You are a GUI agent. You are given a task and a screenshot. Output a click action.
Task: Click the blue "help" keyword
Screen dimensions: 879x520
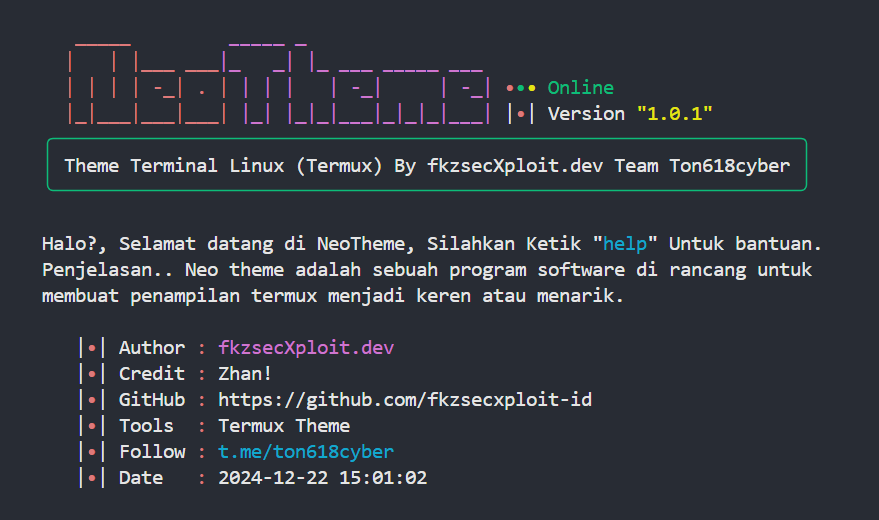(625, 244)
